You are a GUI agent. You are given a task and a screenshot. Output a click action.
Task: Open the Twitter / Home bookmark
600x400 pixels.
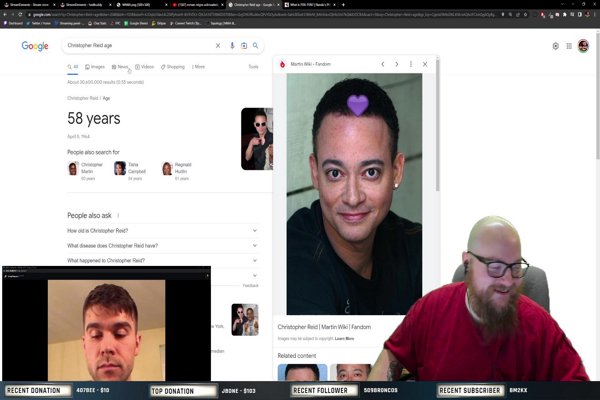[38, 23]
